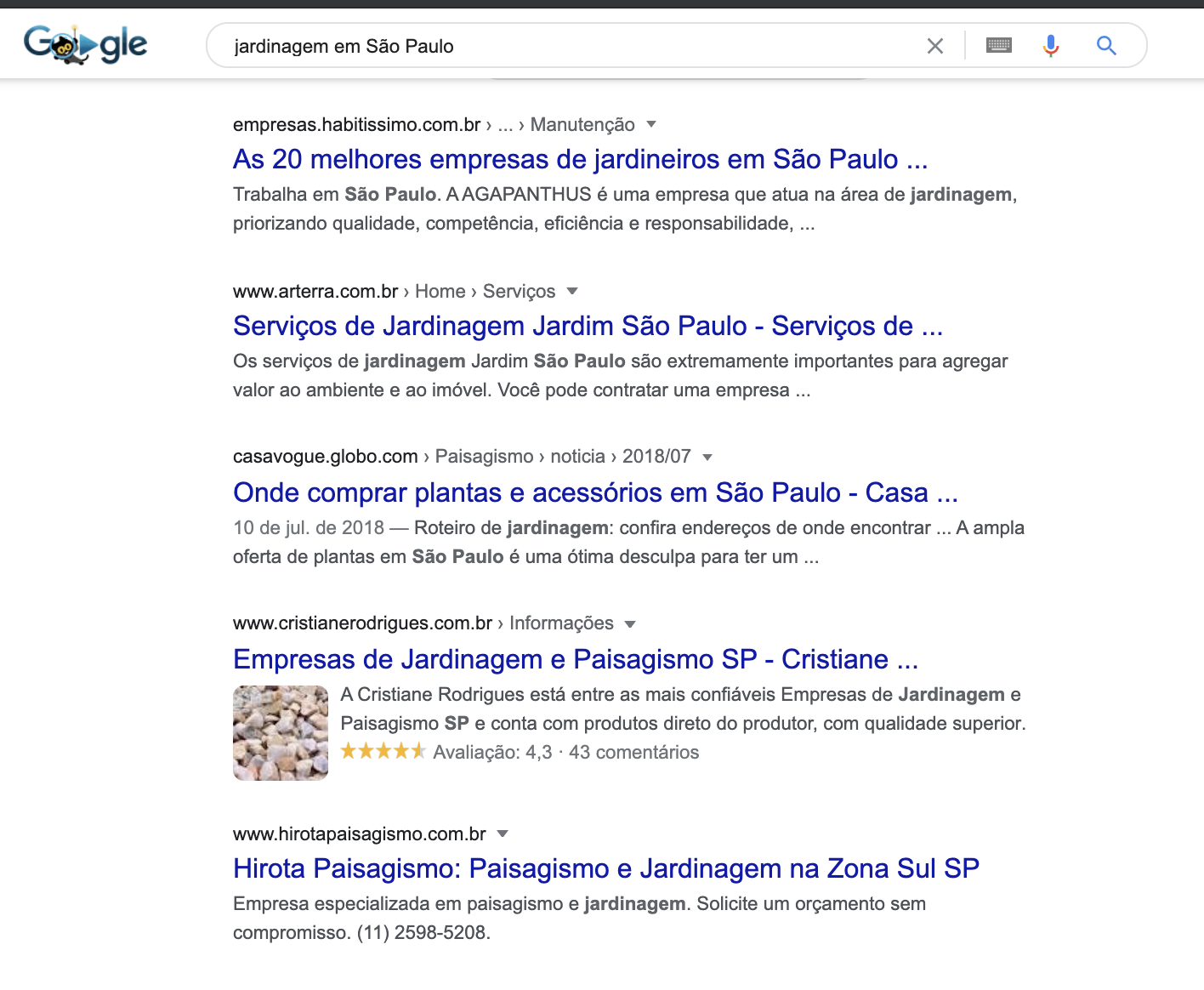The width and height of the screenshot is (1204, 990).
Task: Click the blue magnifier search button
Action: [1106, 46]
